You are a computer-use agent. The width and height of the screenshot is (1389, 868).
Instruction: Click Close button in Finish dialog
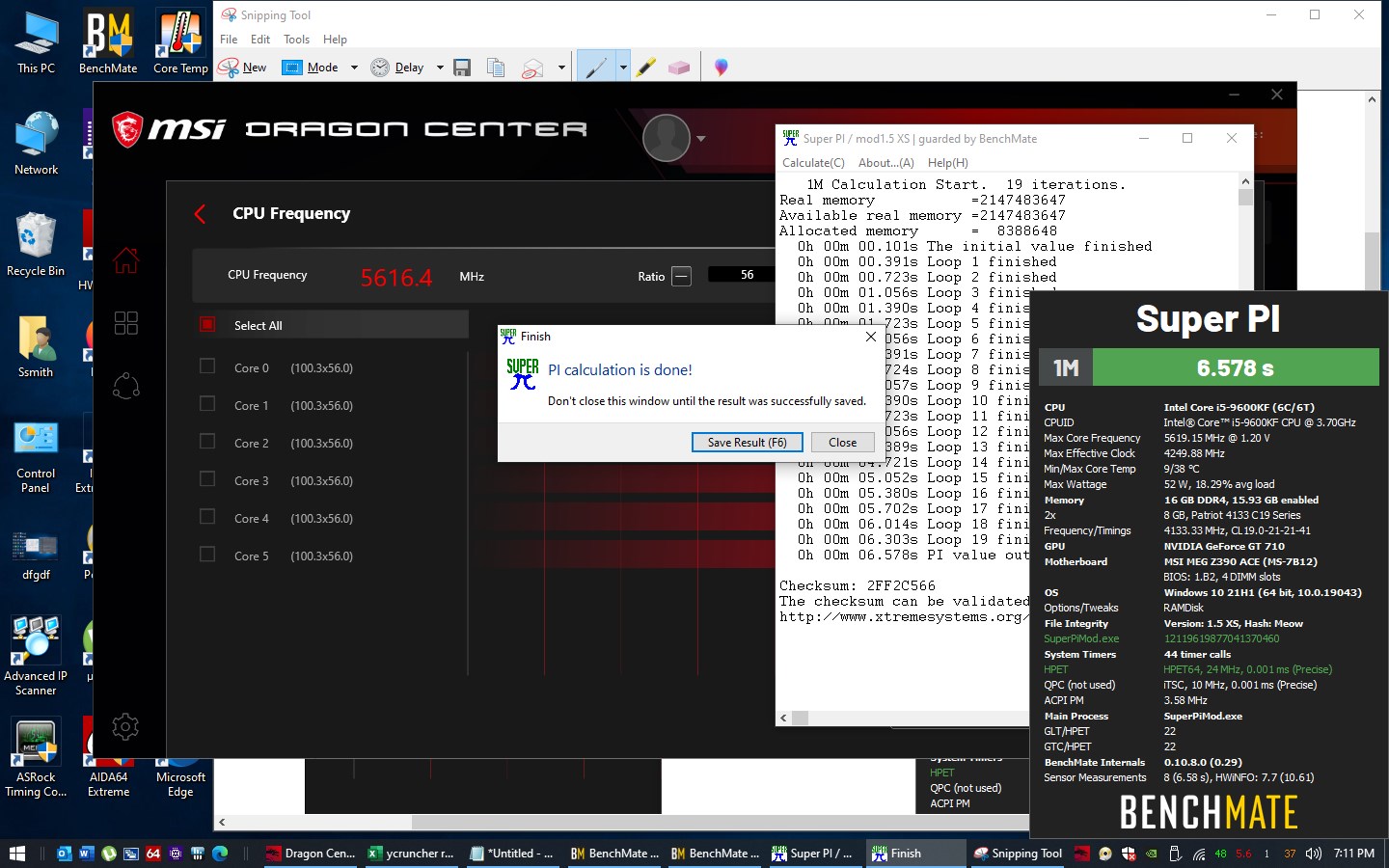842,442
